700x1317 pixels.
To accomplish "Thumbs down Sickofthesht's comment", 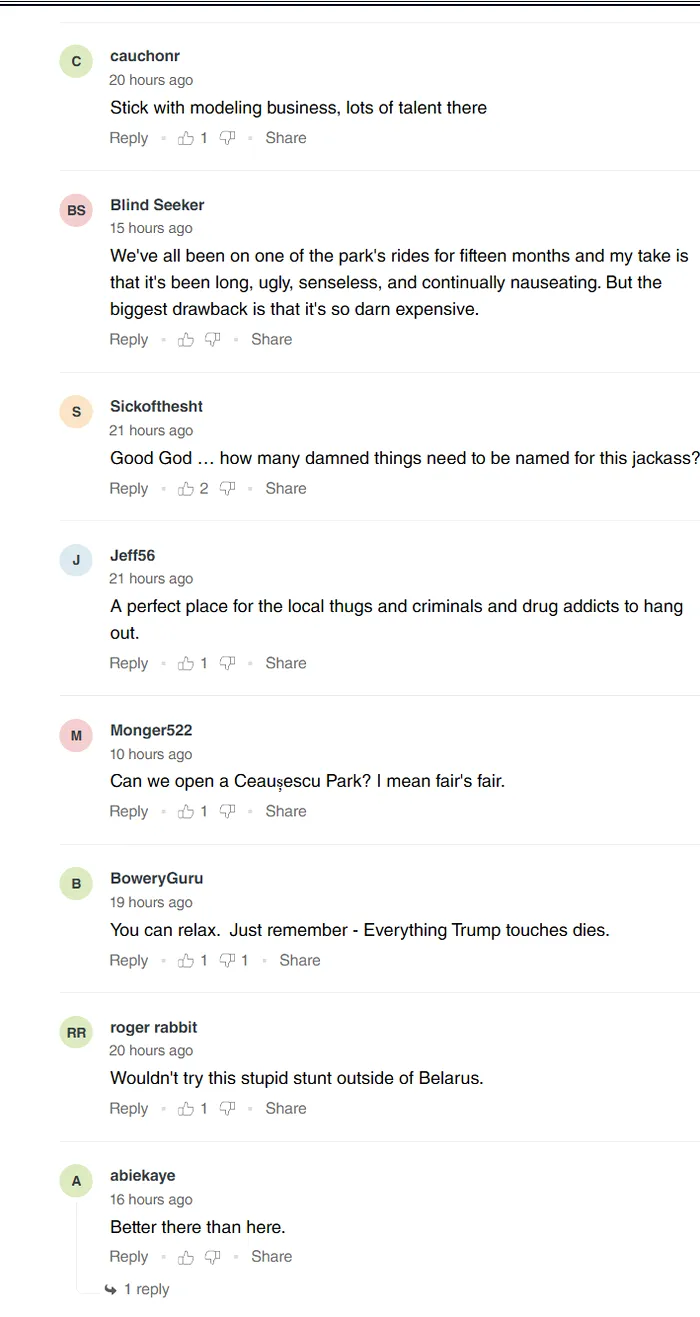I will [x=227, y=489].
